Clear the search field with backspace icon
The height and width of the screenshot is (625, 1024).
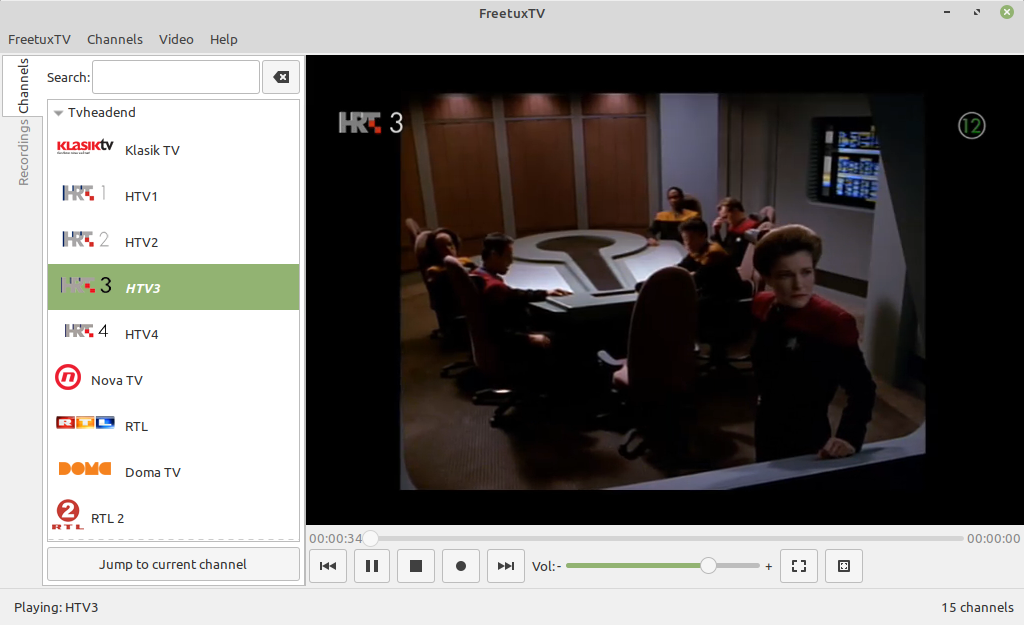coord(281,77)
